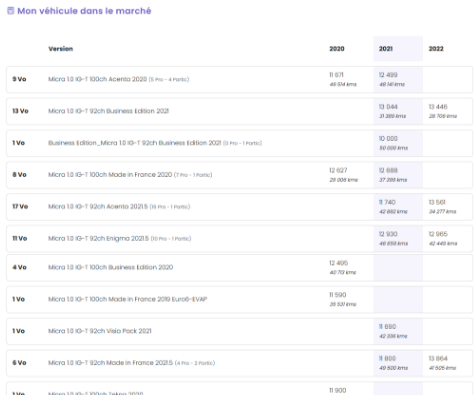Screen dimensions: 476x395
Task: Click the calendar icon beside the section title
Action: click(11, 11)
